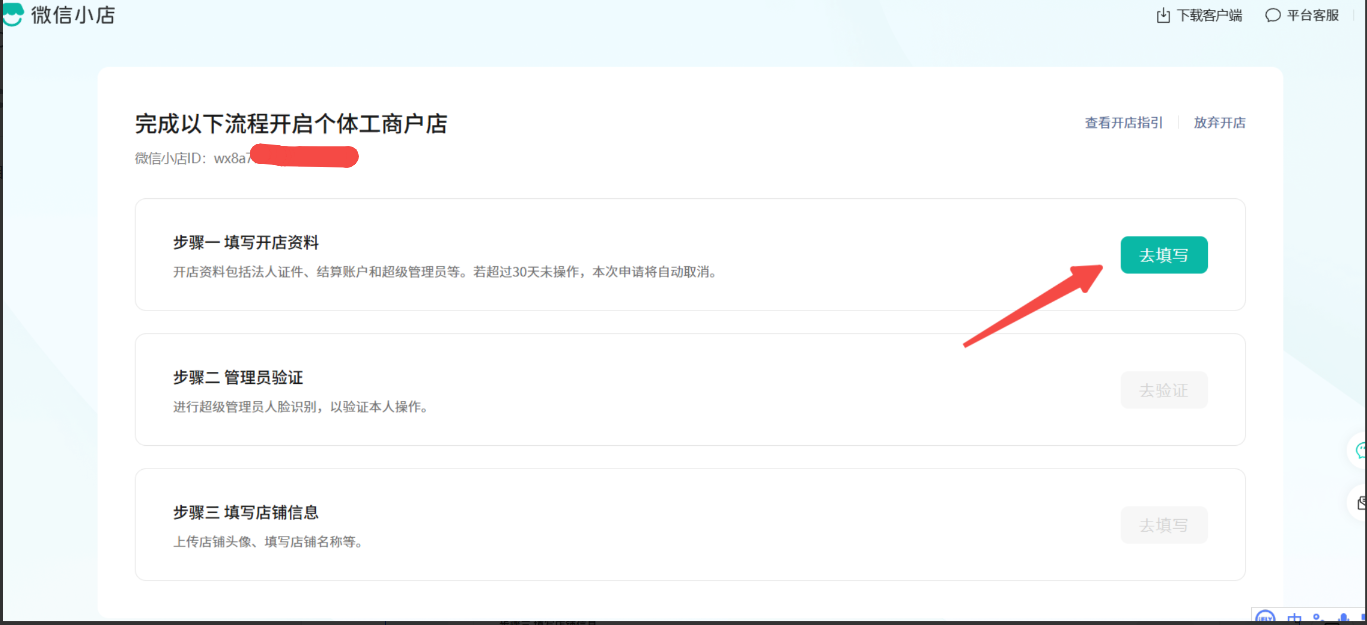Click the description starting 开店资料包括法人证件
The width and height of the screenshot is (1367, 625).
(445, 272)
